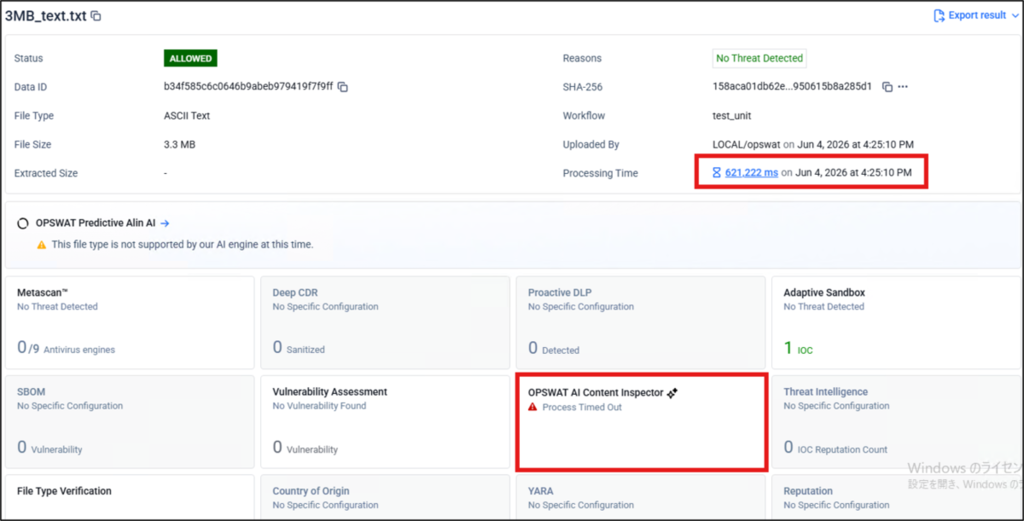Viewport: 1024px width, 521px height.
Task: Copy the file name 3MB_text.txt
Action: click(x=96, y=16)
